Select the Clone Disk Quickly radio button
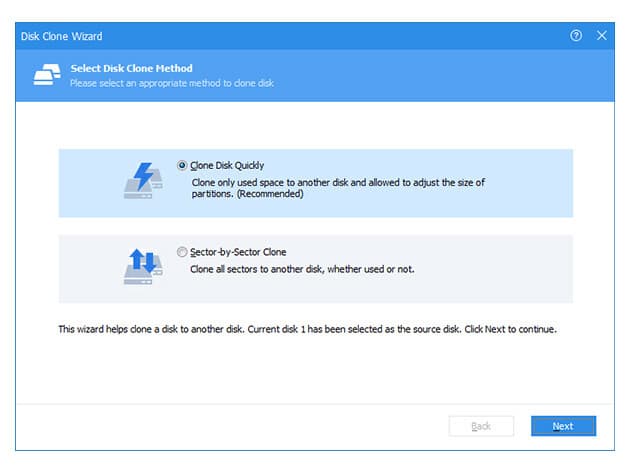Viewport: 630px width, 473px height. (x=182, y=165)
